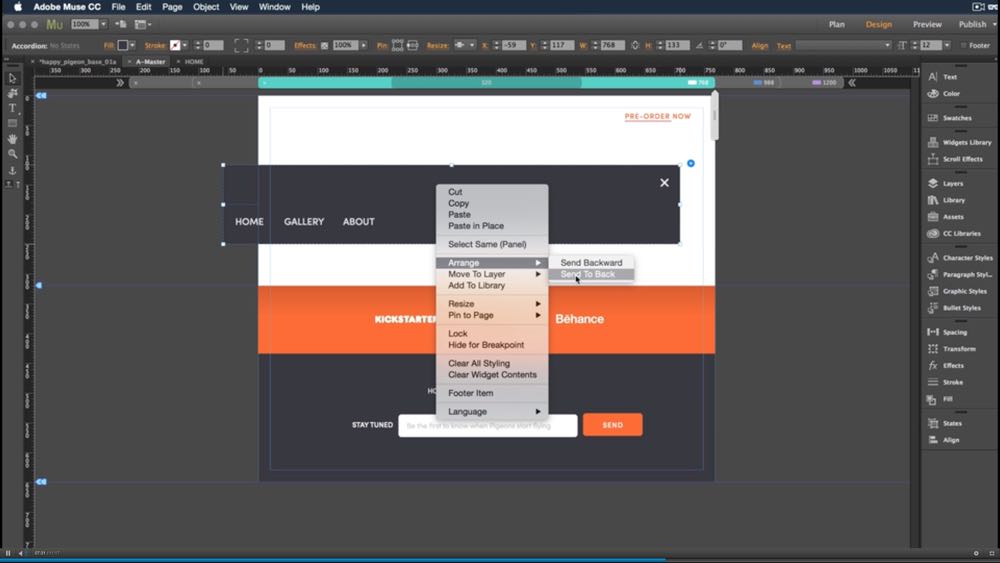
Task: Expand the opacity slider arrow
Action: [364, 45]
